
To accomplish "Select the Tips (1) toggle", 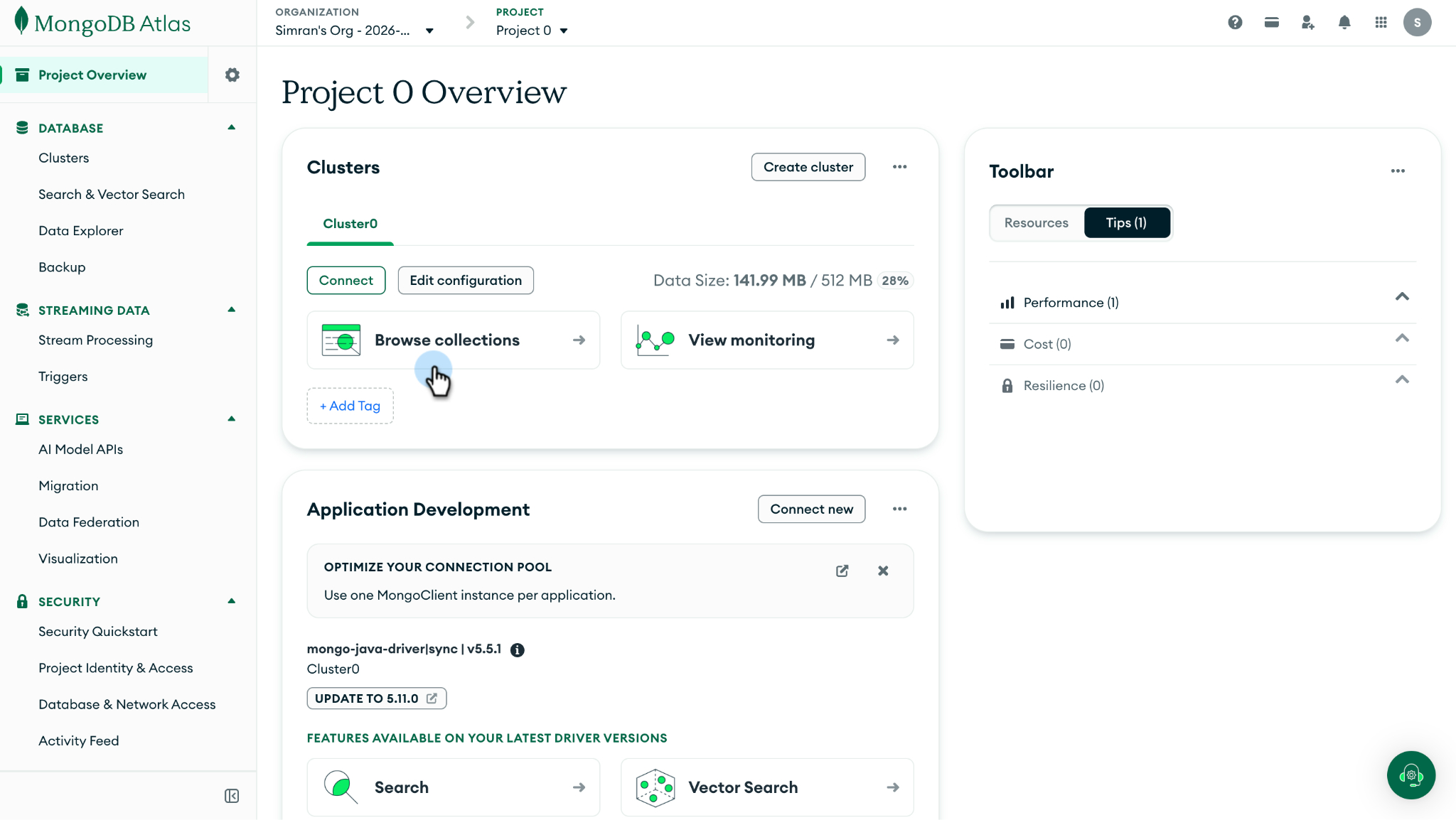I will (x=1126, y=223).
